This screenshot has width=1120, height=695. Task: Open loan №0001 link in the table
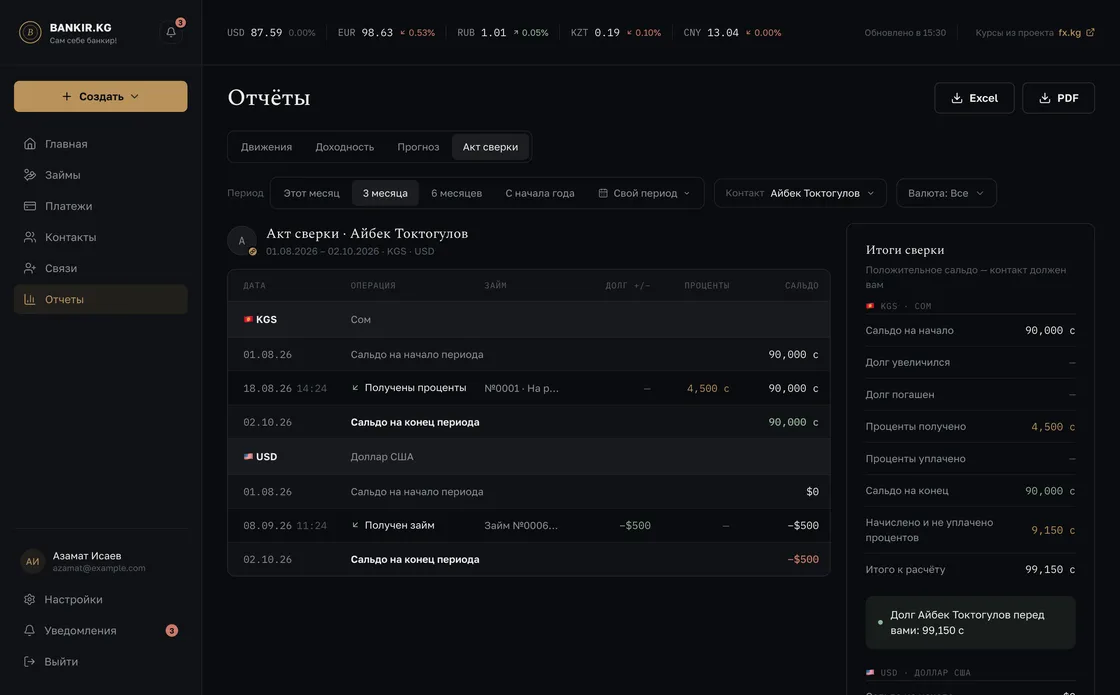coord(521,389)
